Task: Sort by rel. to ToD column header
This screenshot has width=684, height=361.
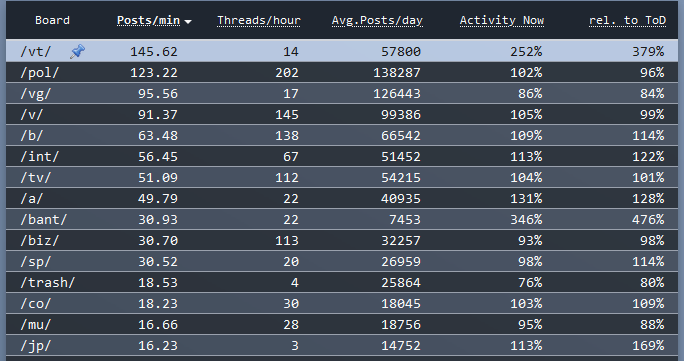Action: coord(627,20)
